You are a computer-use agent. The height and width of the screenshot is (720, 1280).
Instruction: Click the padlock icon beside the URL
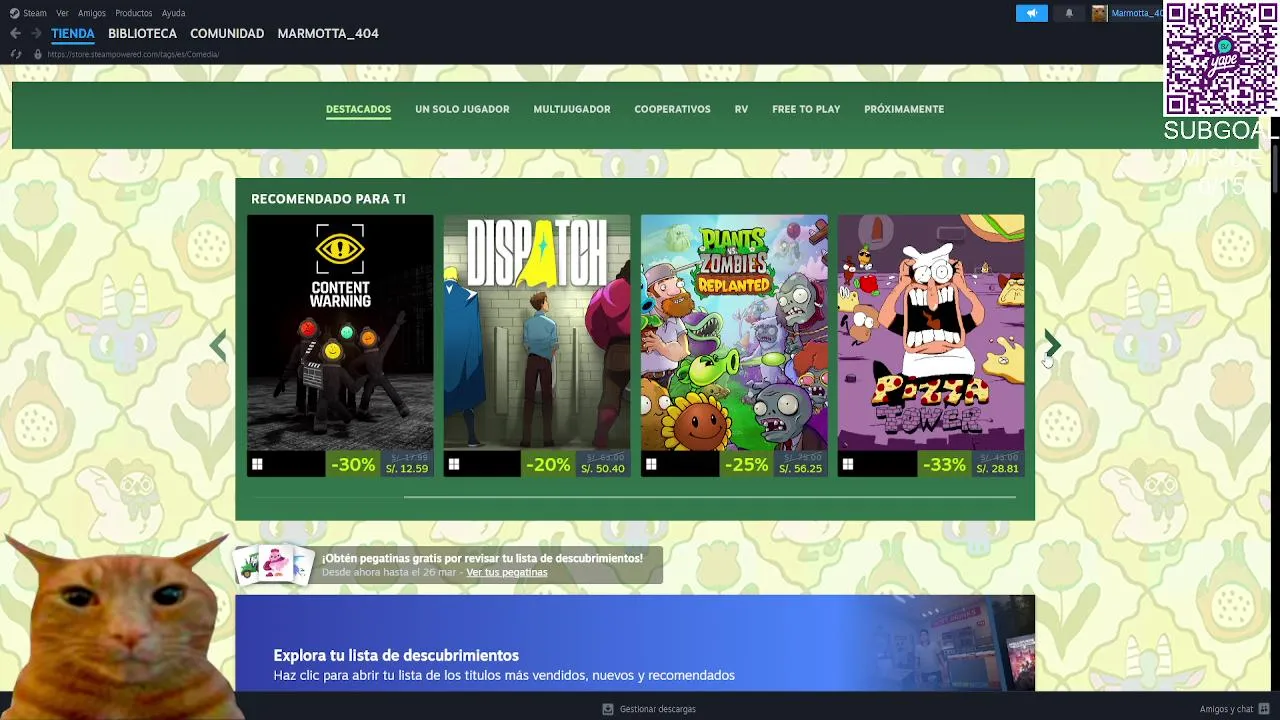37,54
